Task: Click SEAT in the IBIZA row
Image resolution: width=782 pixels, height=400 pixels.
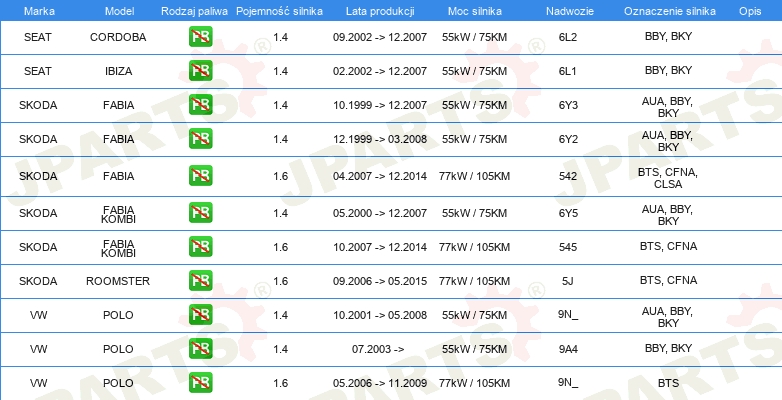Action: pos(38,71)
